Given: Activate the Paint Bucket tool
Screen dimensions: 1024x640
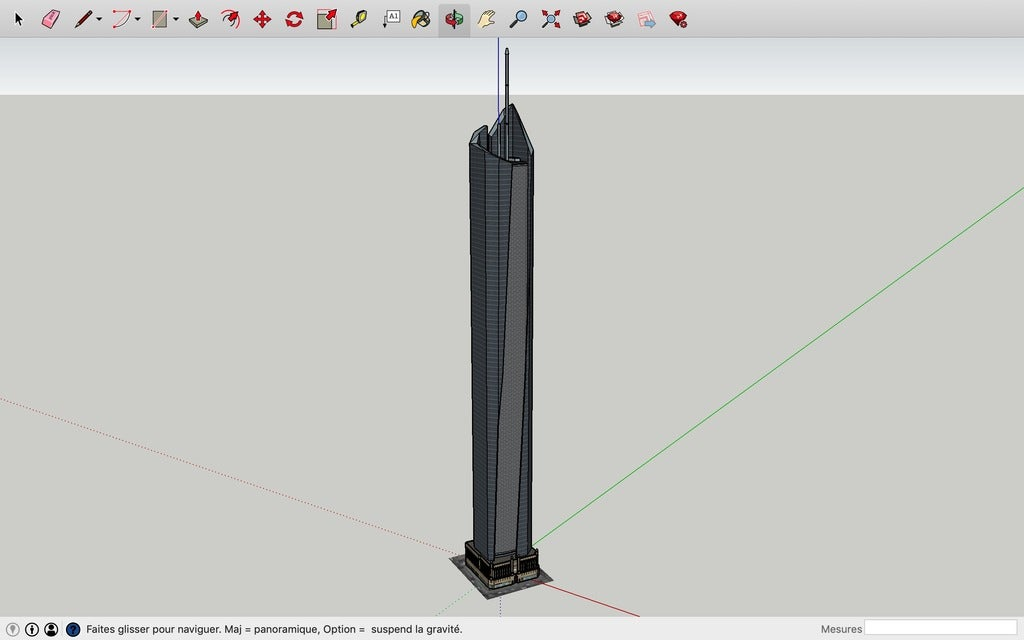Looking at the screenshot, I should (421, 19).
